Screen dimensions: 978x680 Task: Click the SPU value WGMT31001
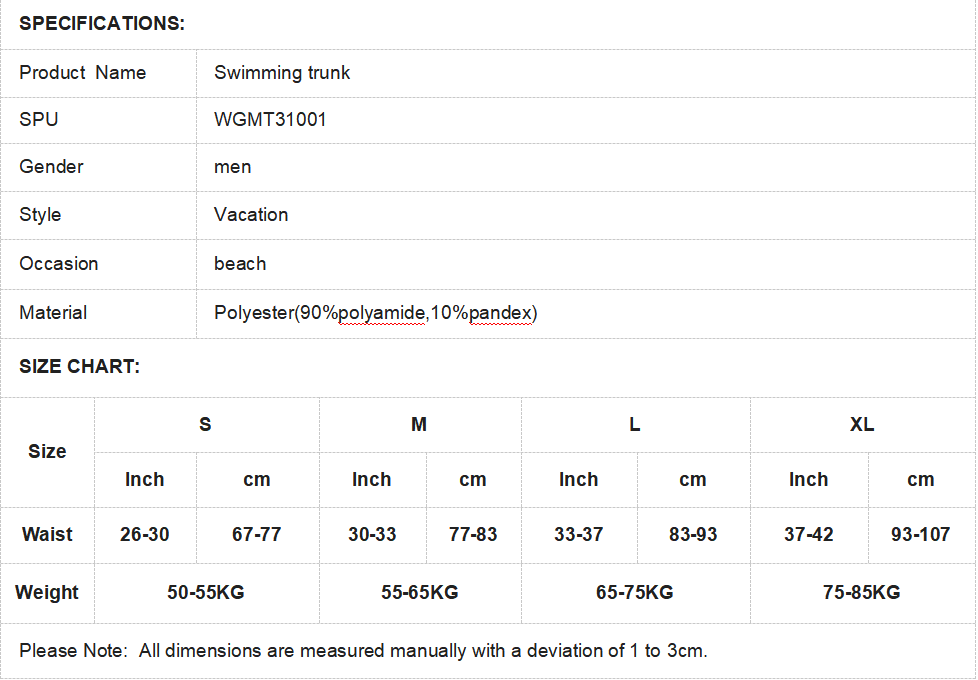[x=270, y=120]
